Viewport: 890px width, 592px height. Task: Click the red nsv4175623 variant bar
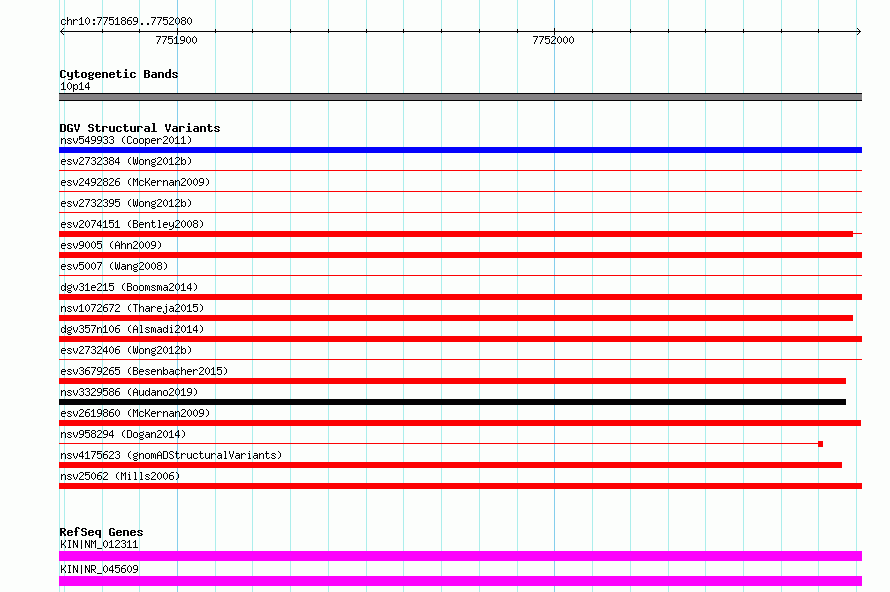click(x=450, y=465)
